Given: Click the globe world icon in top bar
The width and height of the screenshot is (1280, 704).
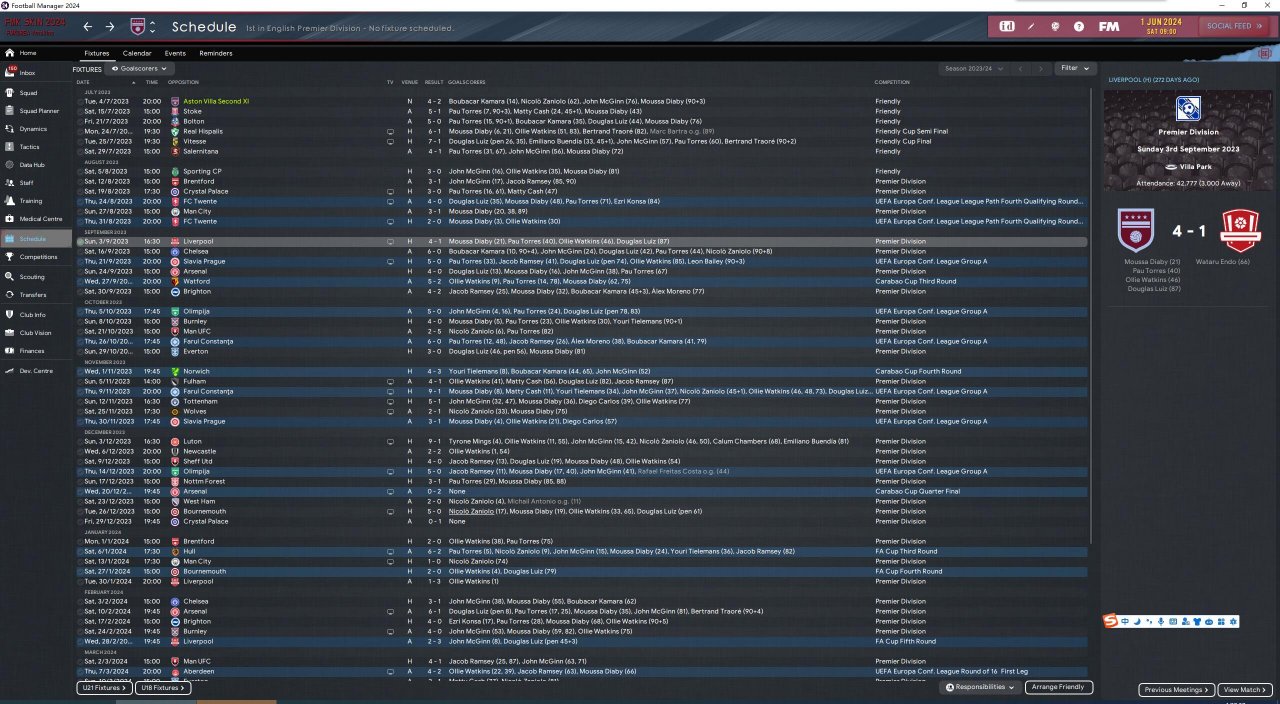Looking at the screenshot, I should coord(1056,26).
